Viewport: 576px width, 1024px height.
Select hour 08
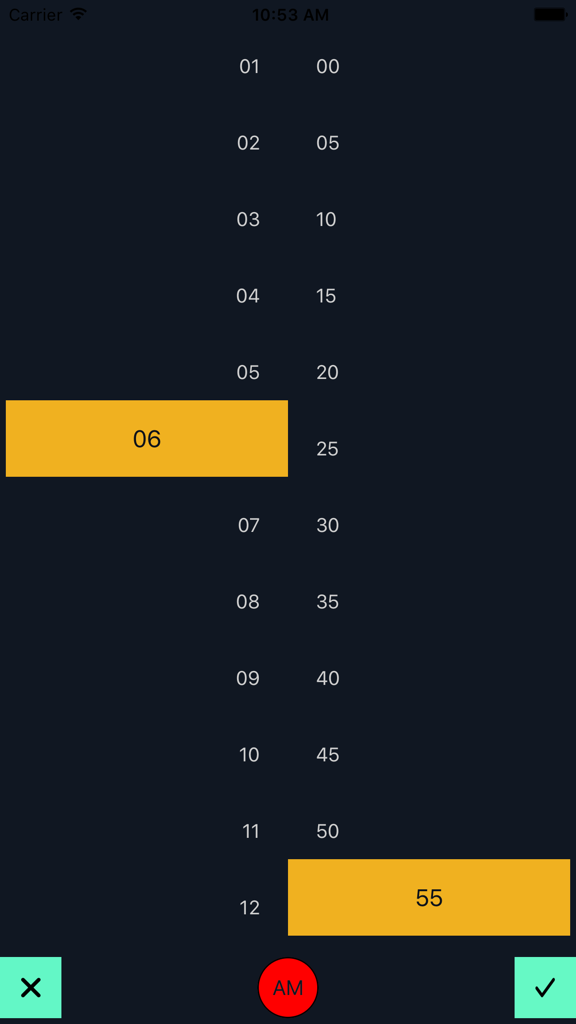point(249,601)
